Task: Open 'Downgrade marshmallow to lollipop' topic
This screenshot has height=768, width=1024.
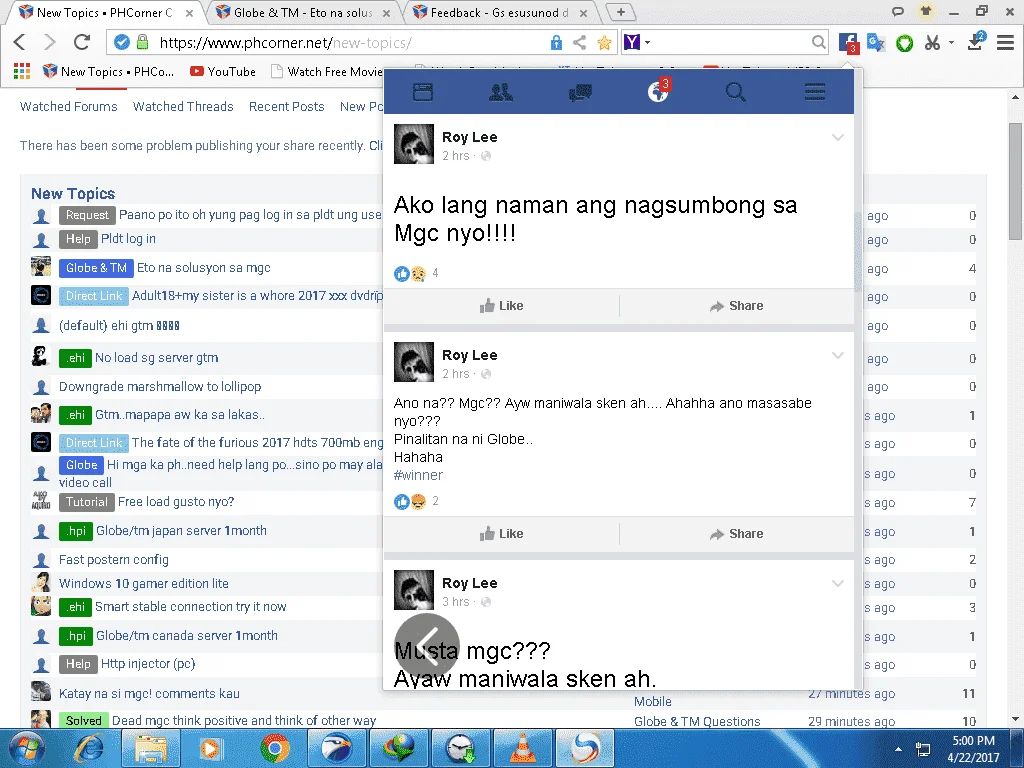Action: tap(160, 387)
